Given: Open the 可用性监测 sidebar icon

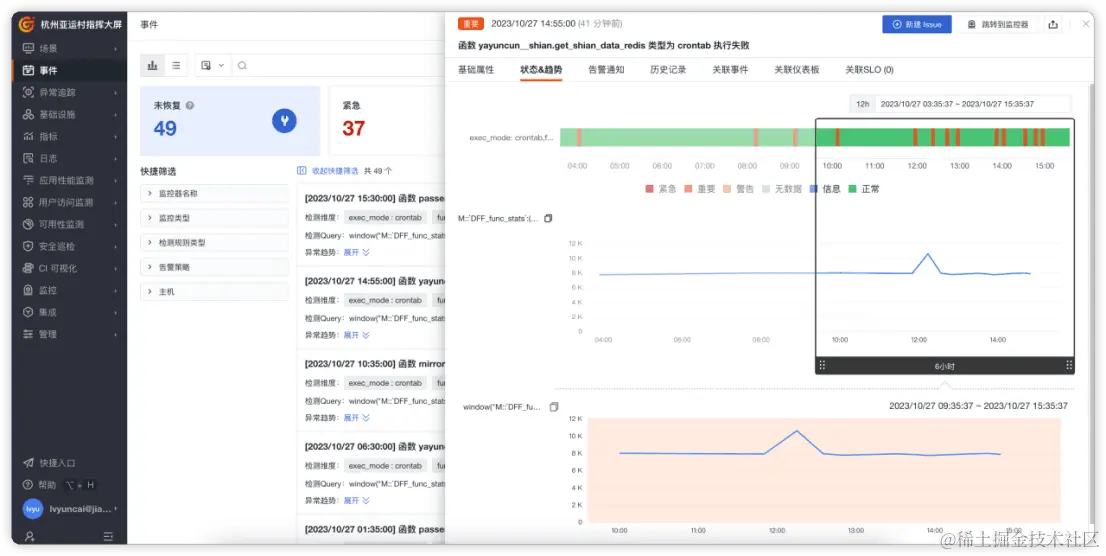Looking at the screenshot, I should (x=28, y=224).
